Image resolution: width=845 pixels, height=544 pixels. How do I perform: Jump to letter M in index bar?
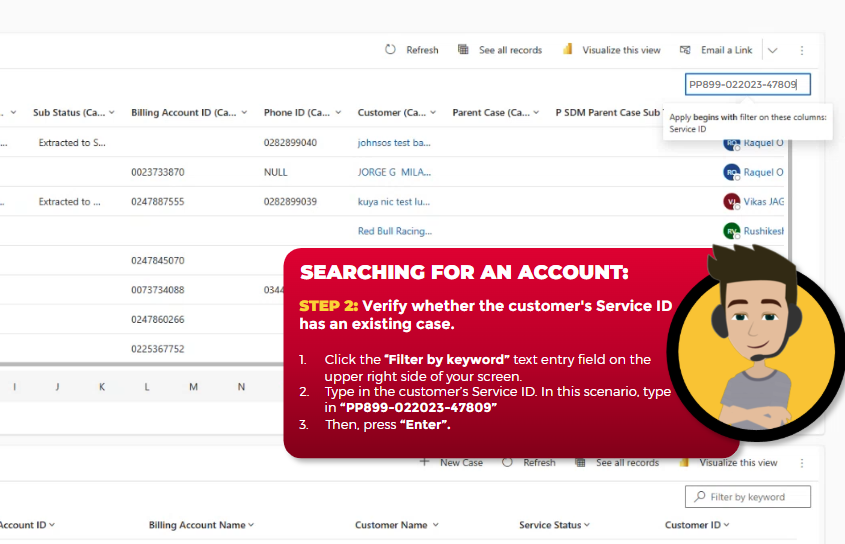(193, 387)
